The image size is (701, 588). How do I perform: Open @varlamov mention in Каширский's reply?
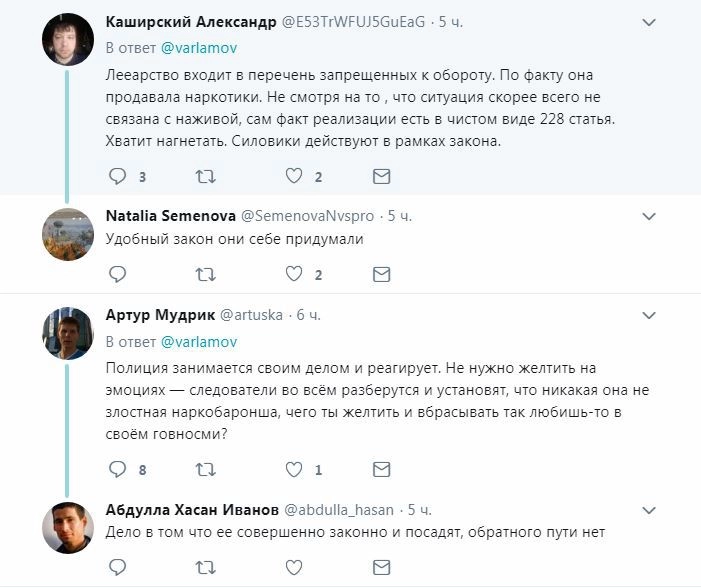(199, 47)
